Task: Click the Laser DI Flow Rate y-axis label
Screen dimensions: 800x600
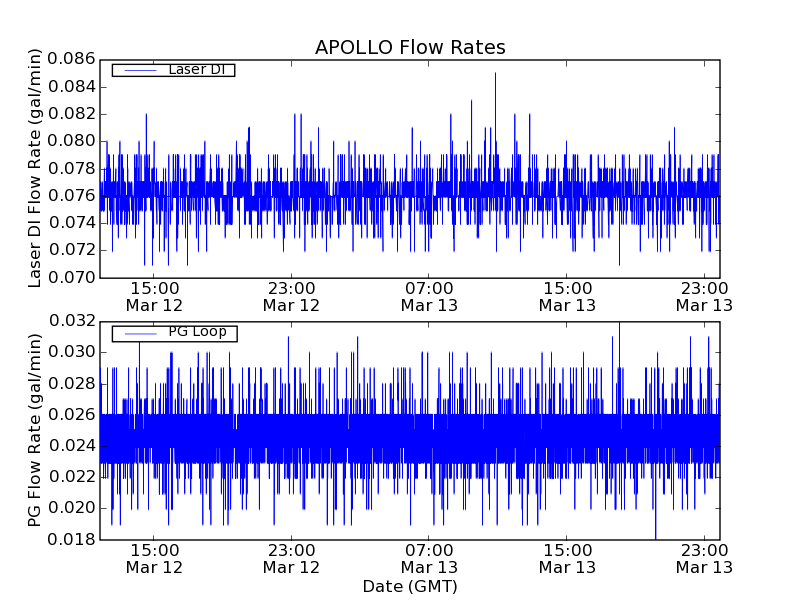Action: pyautogui.click(x=35, y=168)
